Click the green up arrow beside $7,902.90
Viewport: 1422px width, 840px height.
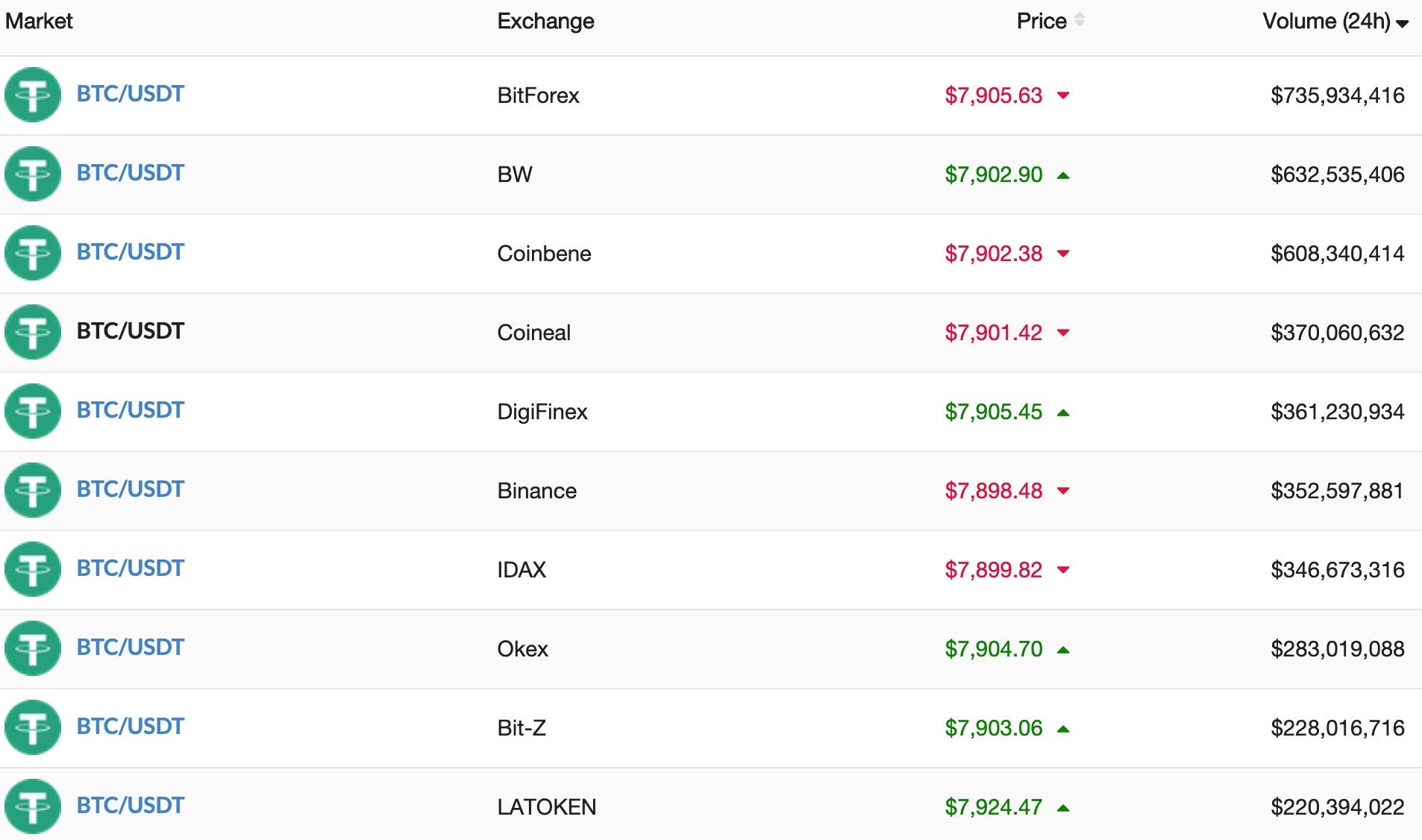[1063, 175]
